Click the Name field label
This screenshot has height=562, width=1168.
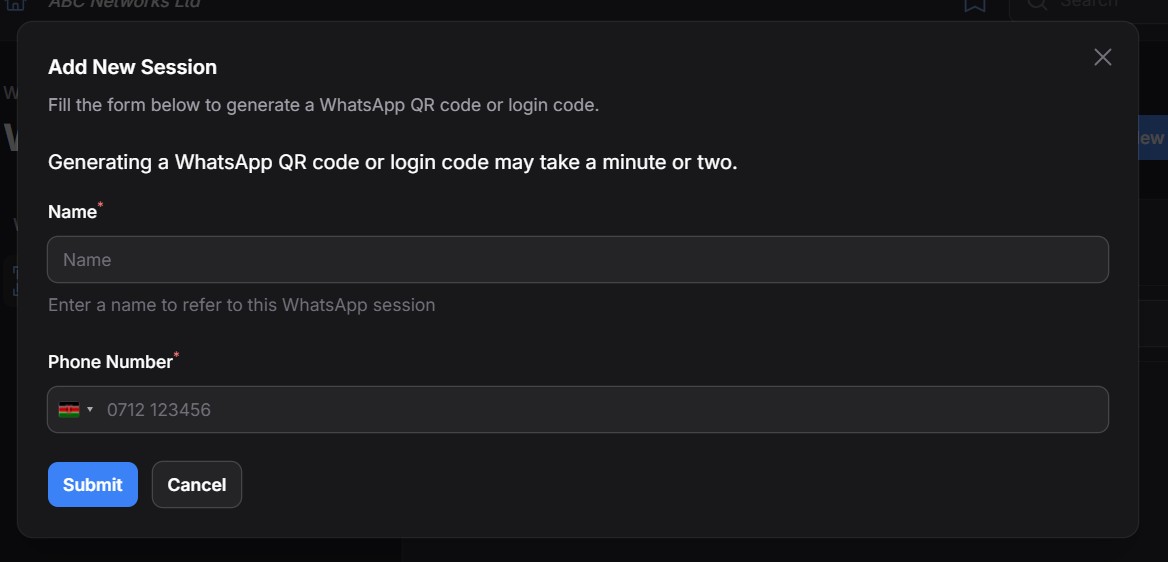[x=73, y=212]
